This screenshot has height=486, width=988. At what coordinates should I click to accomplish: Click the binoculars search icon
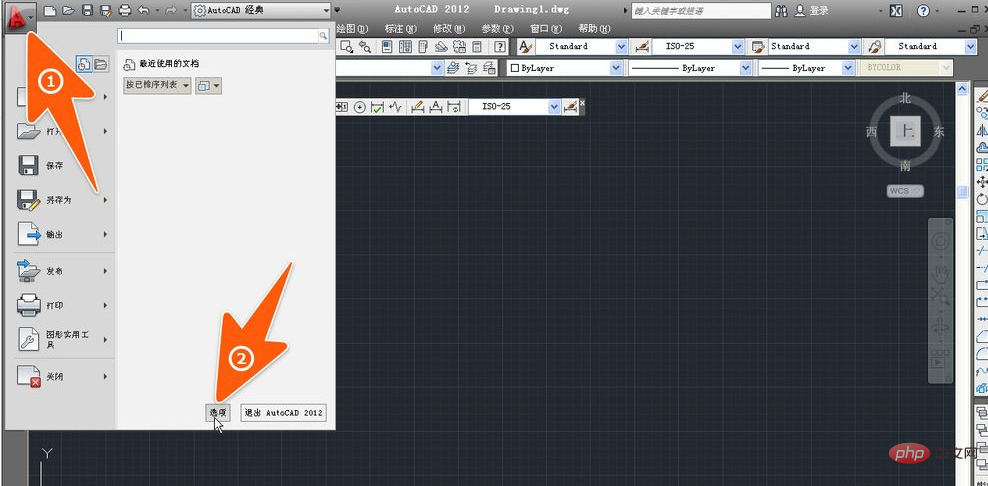click(782, 11)
